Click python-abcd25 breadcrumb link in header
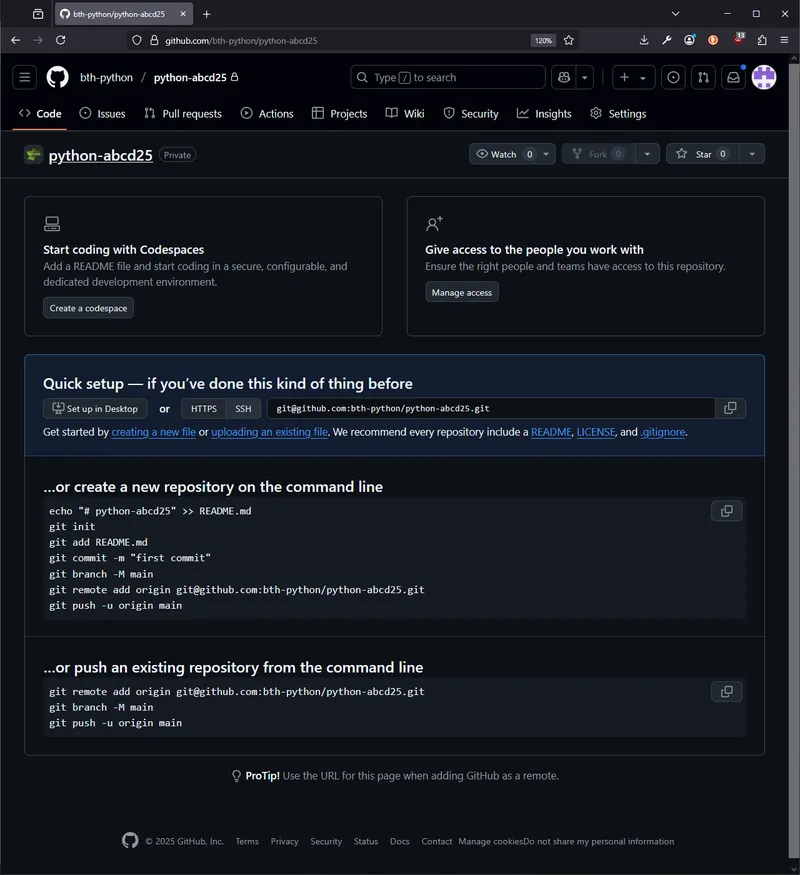Viewport: 800px width, 875px height. click(190, 77)
